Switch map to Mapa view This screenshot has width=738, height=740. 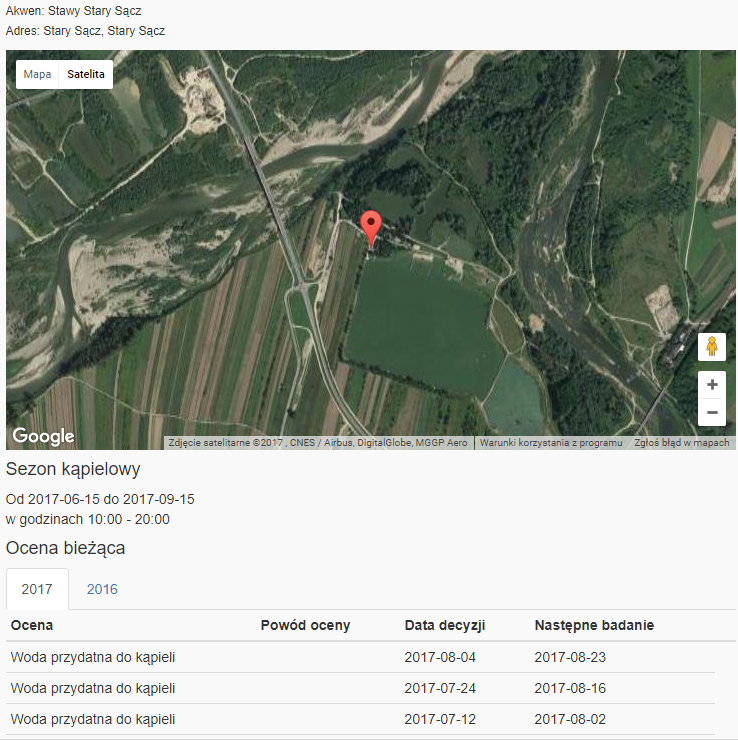click(37, 74)
